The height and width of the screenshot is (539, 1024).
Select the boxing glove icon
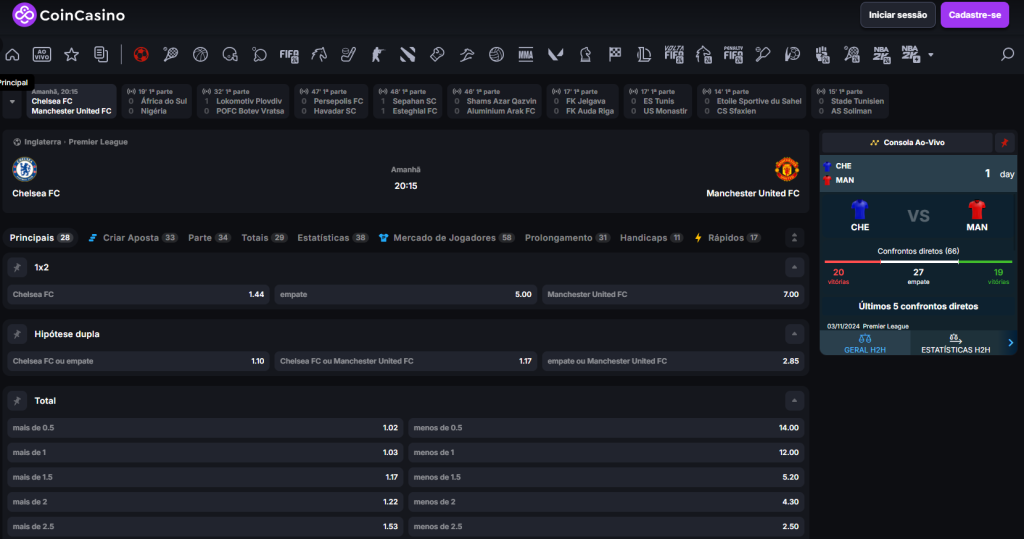point(437,55)
